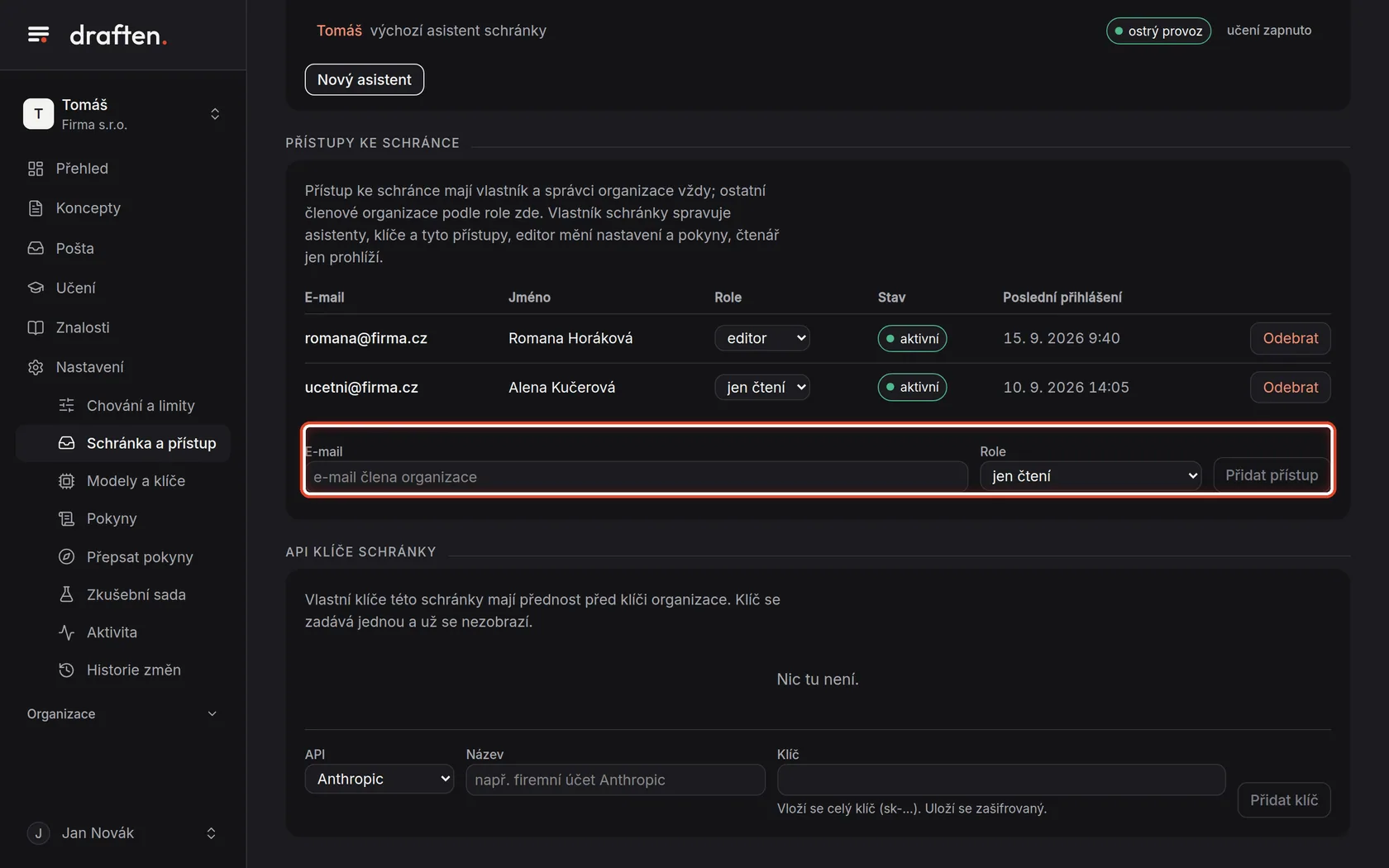Click the Koncepty document icon
Viewport: 1389px width, 868px height.
(36, 208)
